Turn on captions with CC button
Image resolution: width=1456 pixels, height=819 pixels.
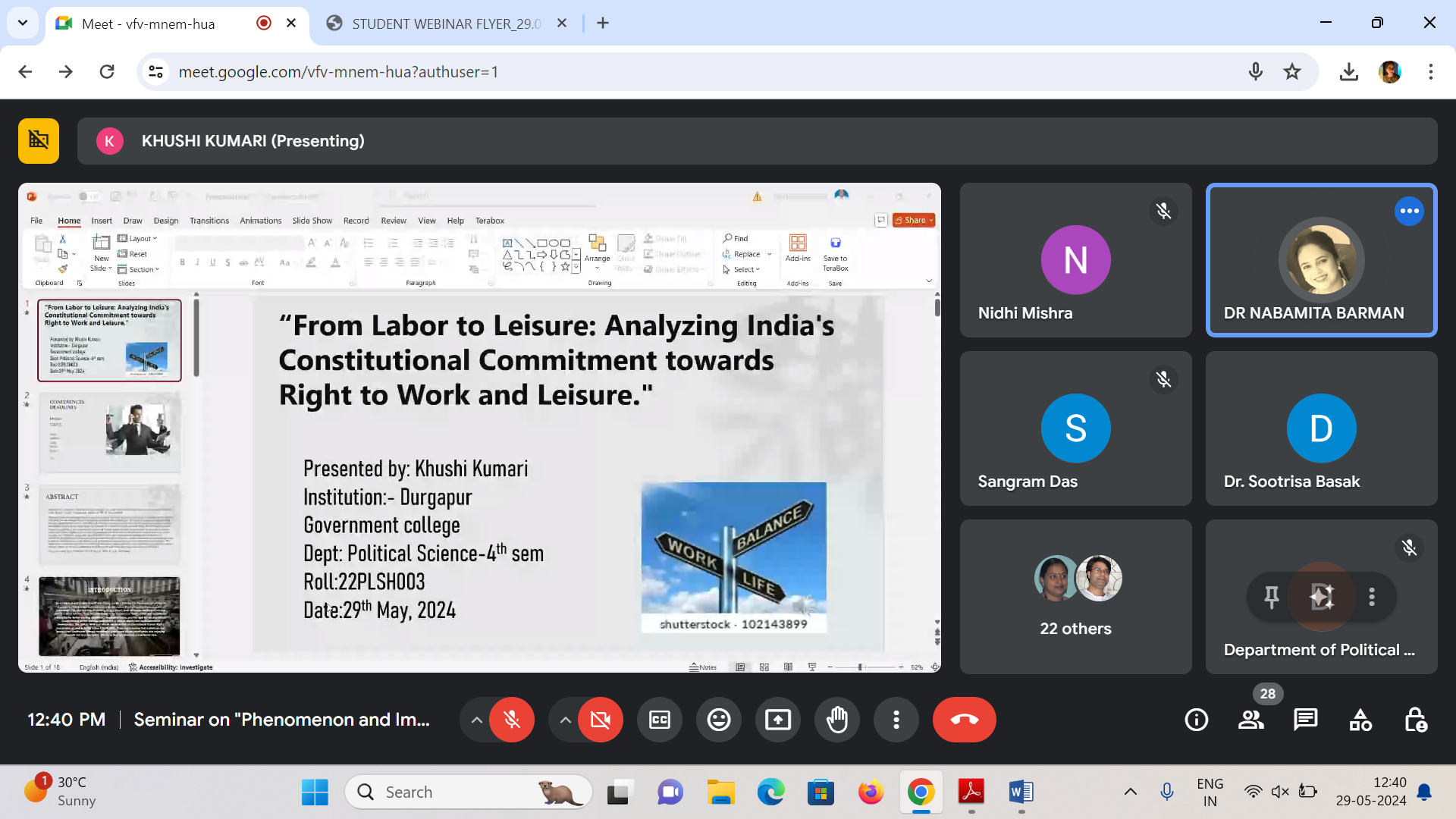tap(660, 720)
